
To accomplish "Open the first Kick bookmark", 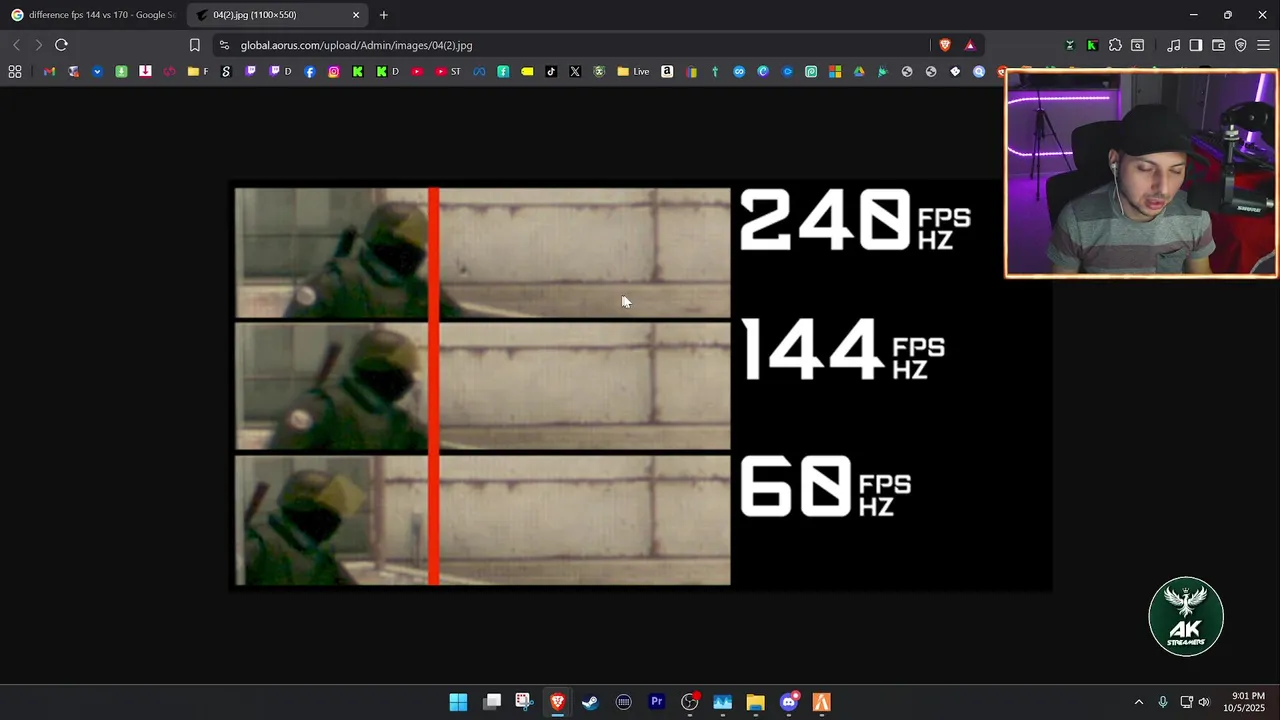I will click(358, 72).
